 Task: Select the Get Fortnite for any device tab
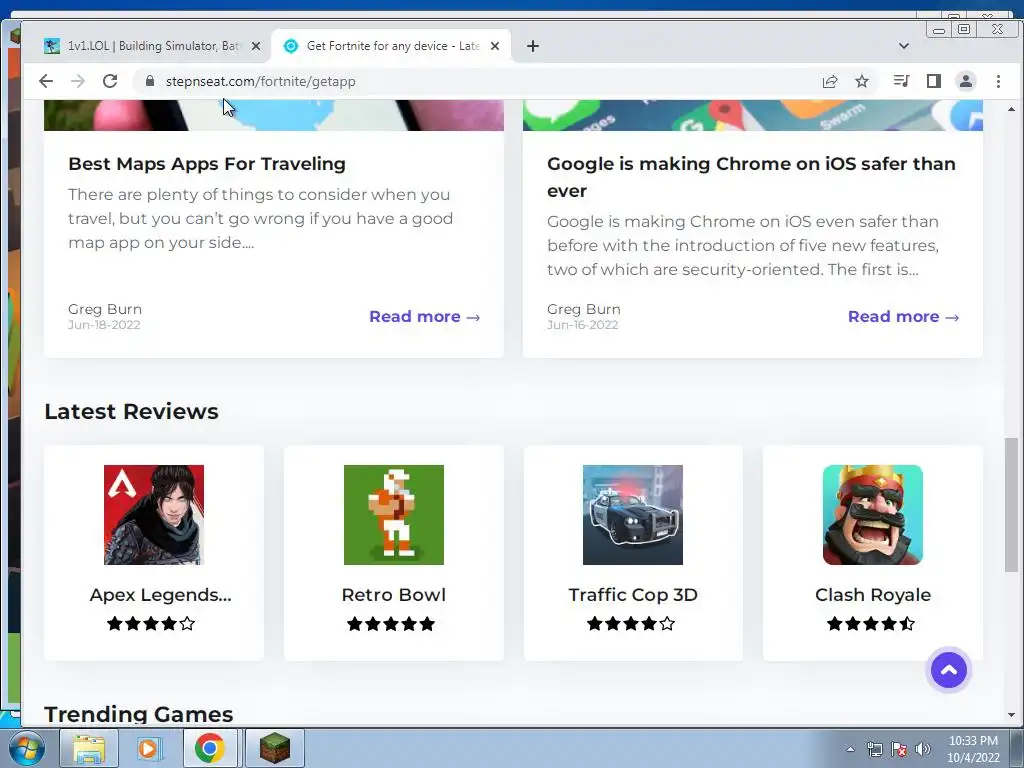pos(392,46)
